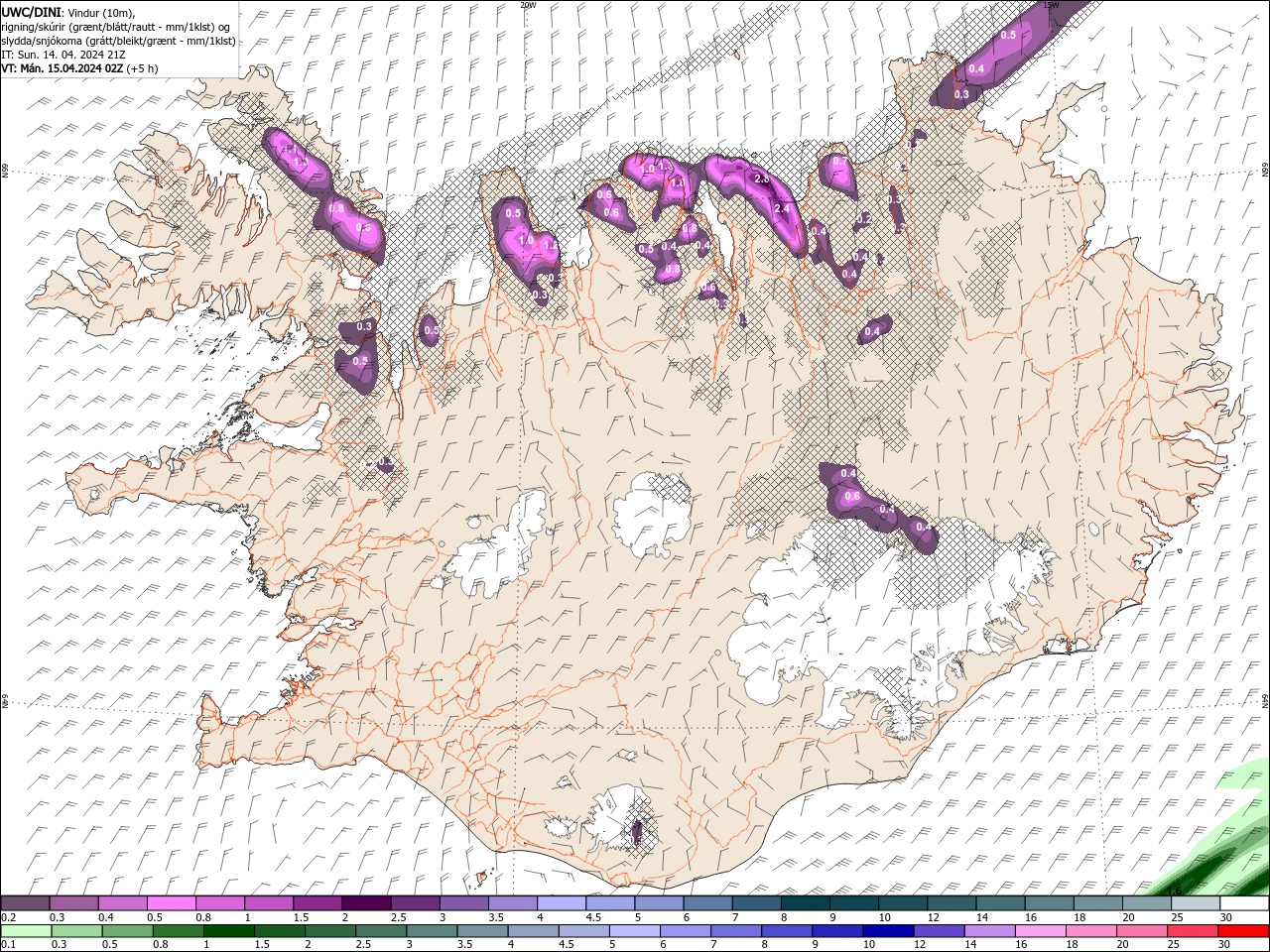Click the 8 medium blue rain legend swatch

[x=785, y=931]
